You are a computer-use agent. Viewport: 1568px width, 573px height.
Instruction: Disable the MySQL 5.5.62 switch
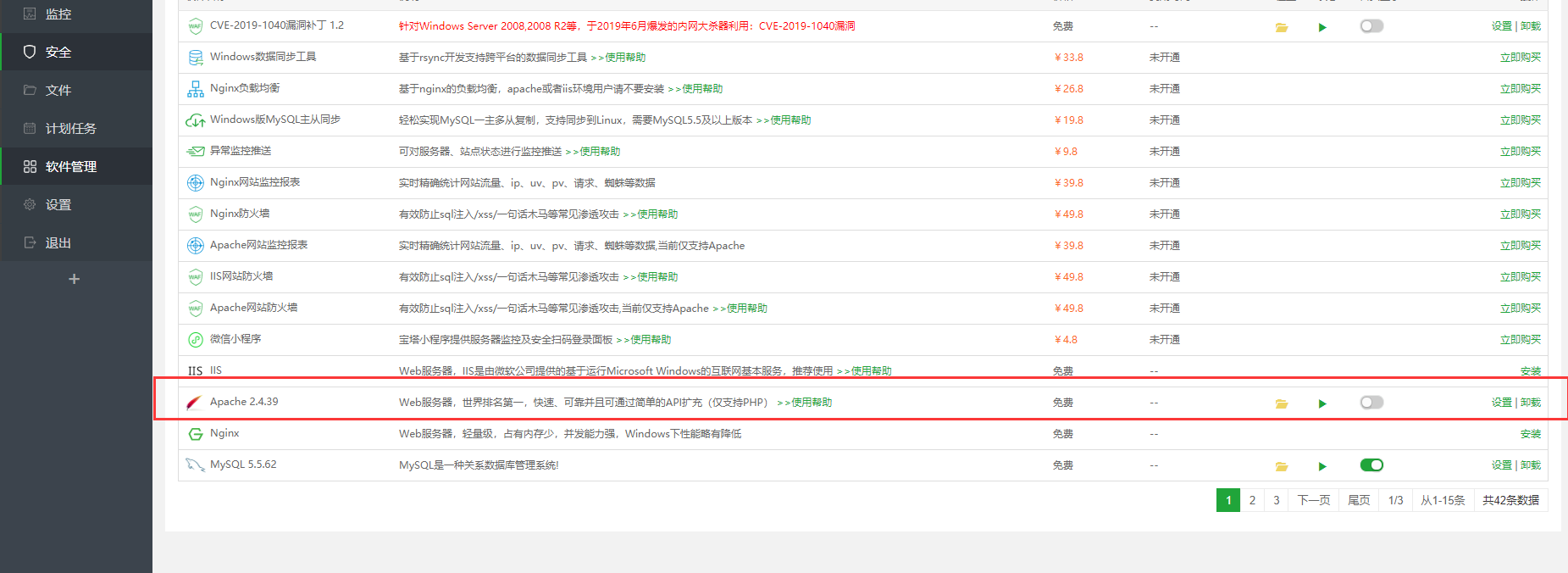coord(1371,465)
